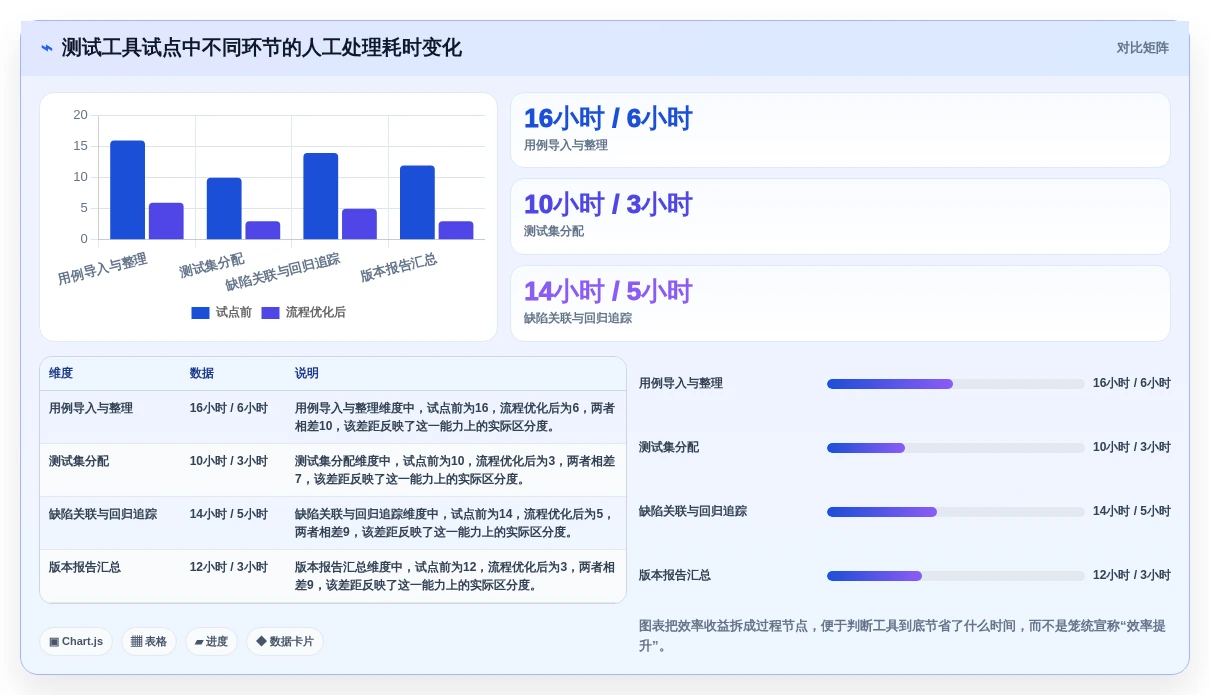Click the 进度 tag chip
This screenshot has height=695, width=1210.
click(x=211, y=641)
